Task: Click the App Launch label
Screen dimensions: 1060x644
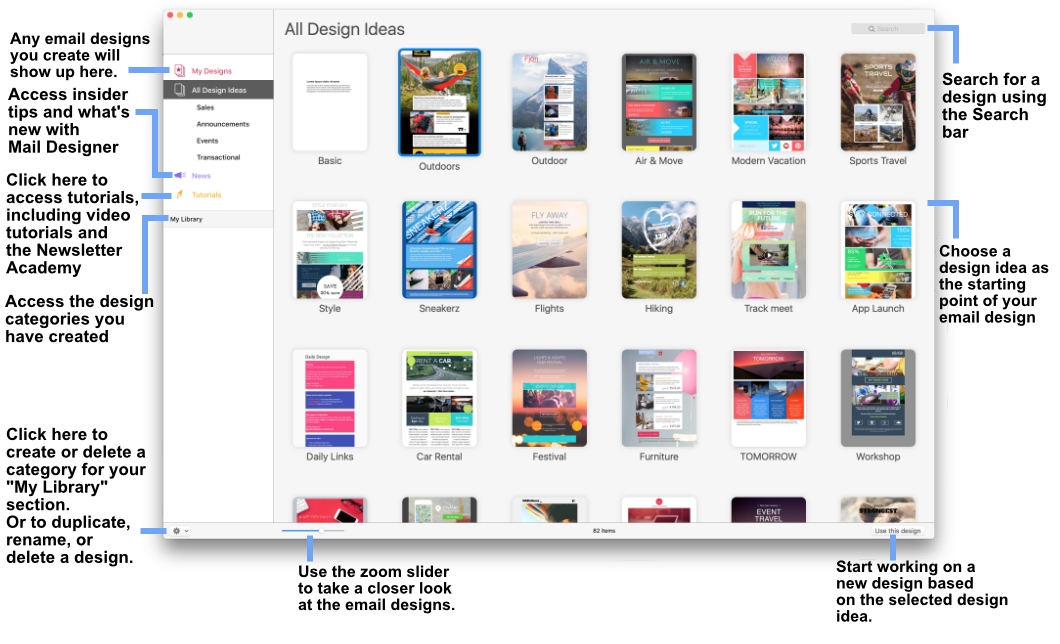Action: (x=878, y=309)
